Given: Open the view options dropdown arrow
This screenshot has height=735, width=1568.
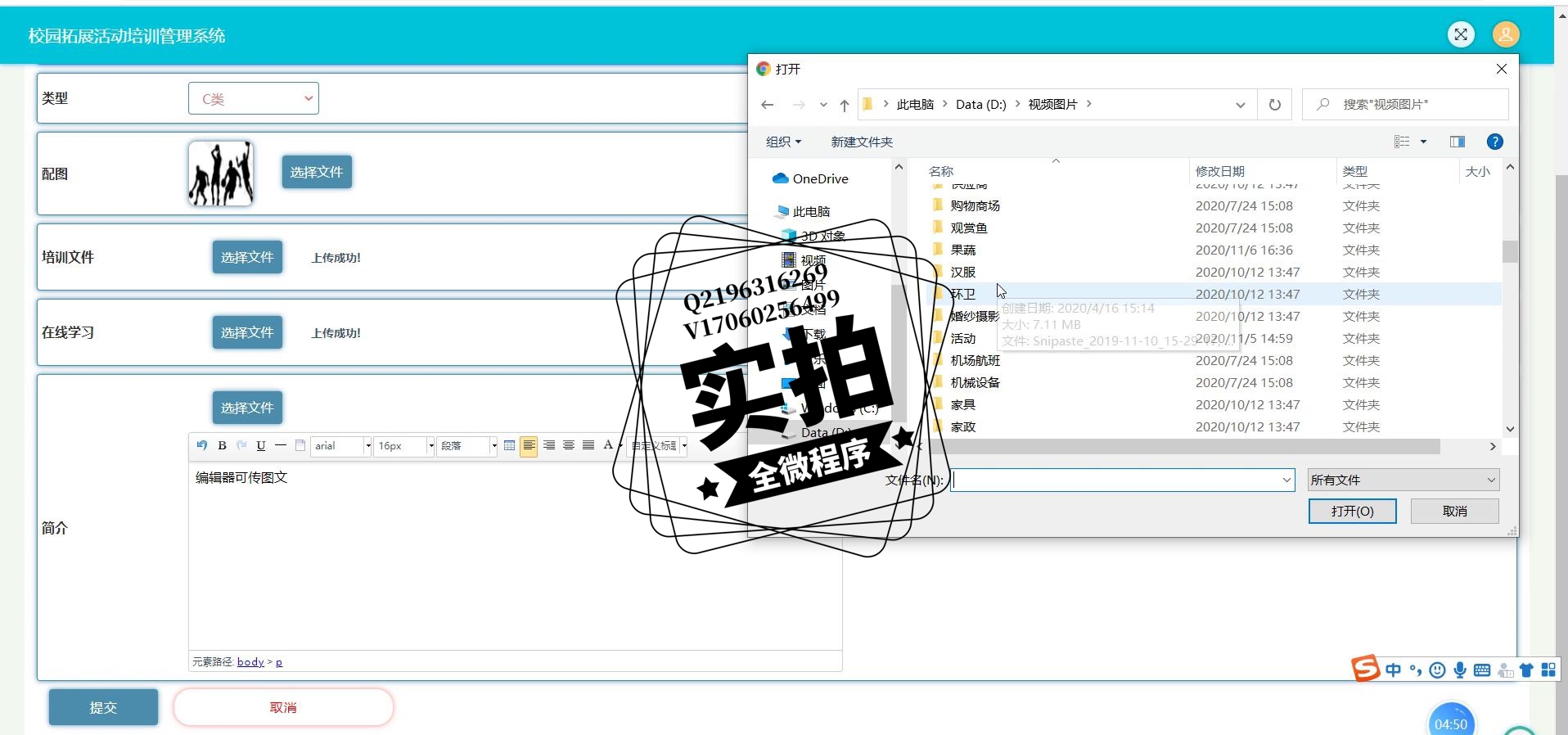Looking at the screenshot, I should [1423, 142].
